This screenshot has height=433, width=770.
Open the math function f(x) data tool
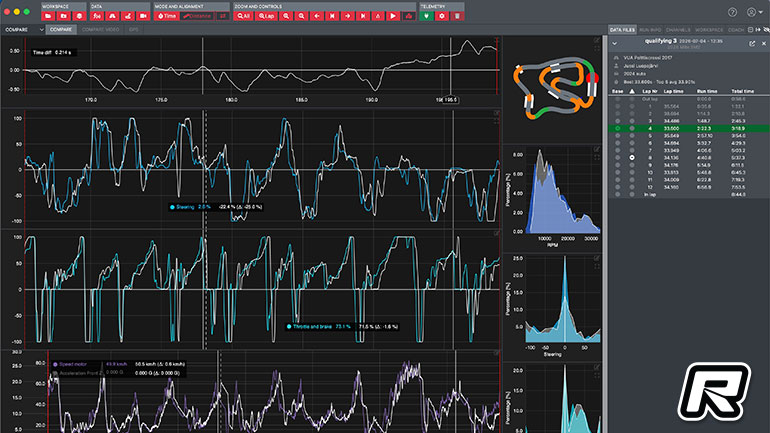(97, 16)
